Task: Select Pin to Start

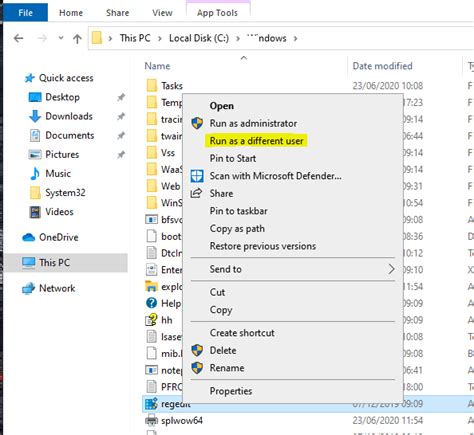Action: coord(233,158)
